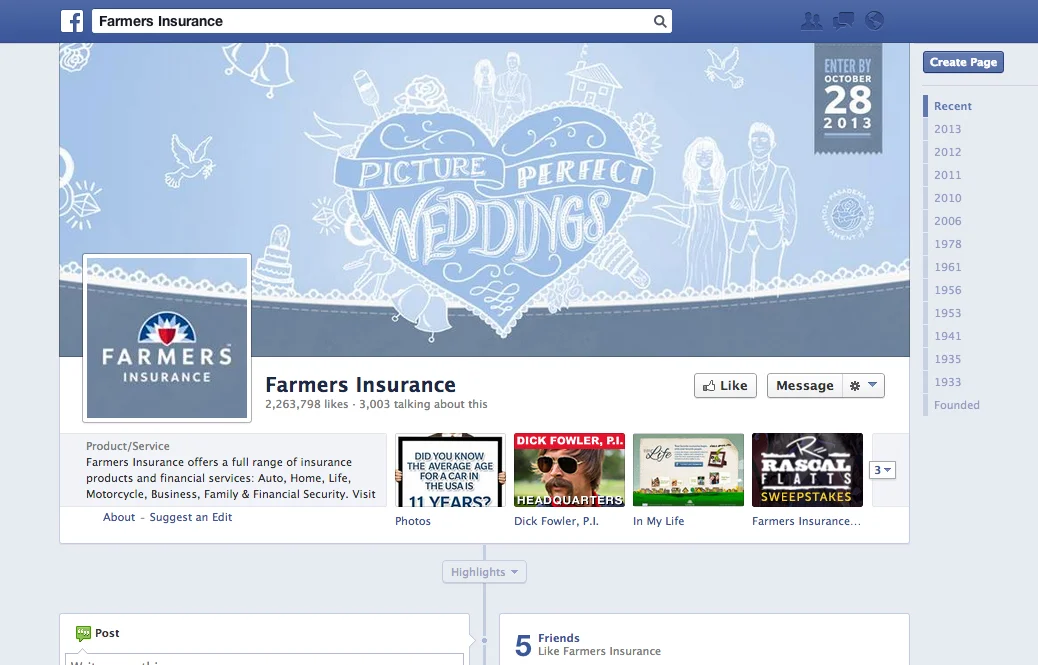1038x665 pixels.
Task: Jump to Founded in timeline
Action: [957, 405]
